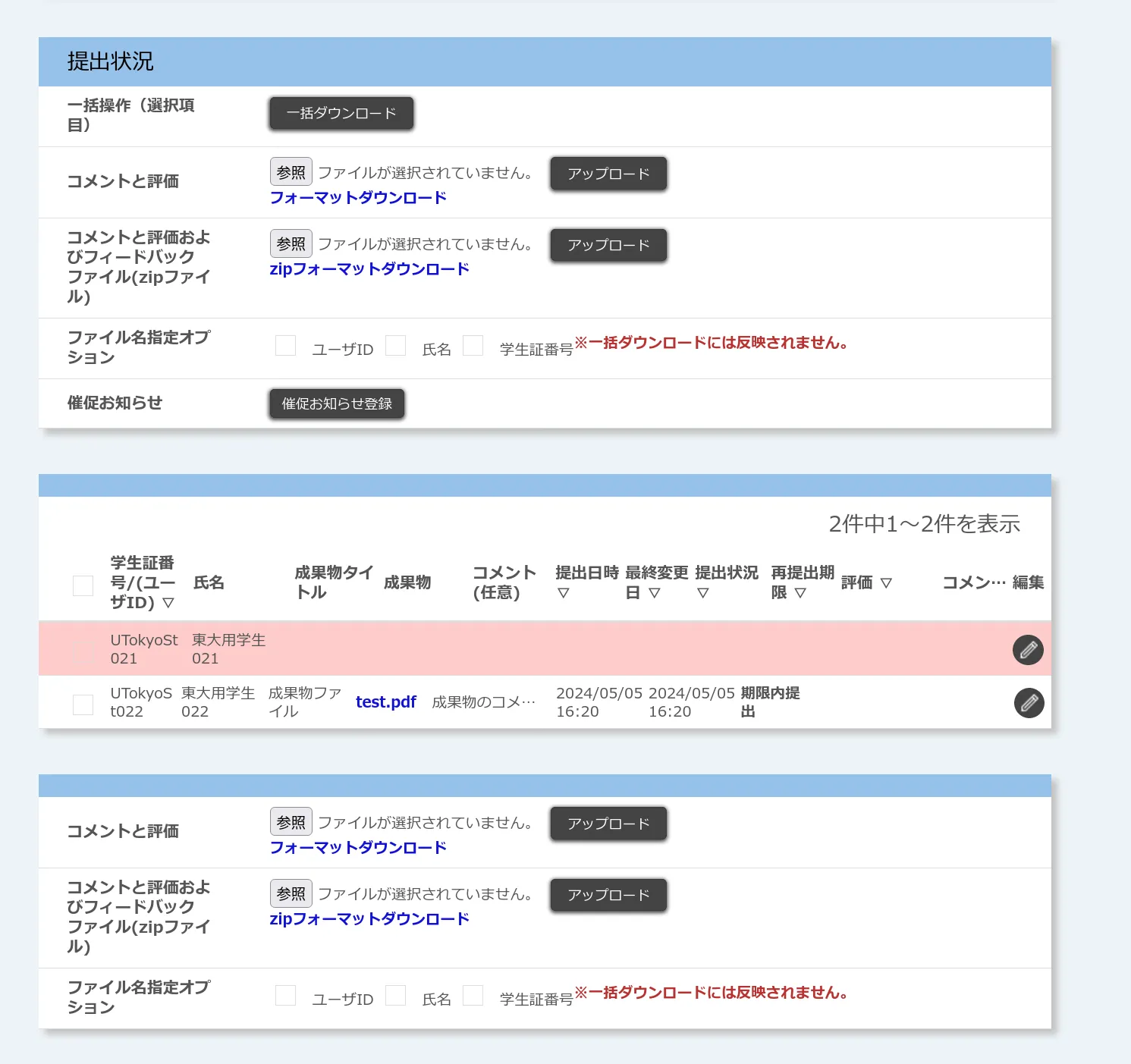Check the ユーザID filename option checkbox
Viewport: 1131px width, 1064px height.
click(285, 345)
